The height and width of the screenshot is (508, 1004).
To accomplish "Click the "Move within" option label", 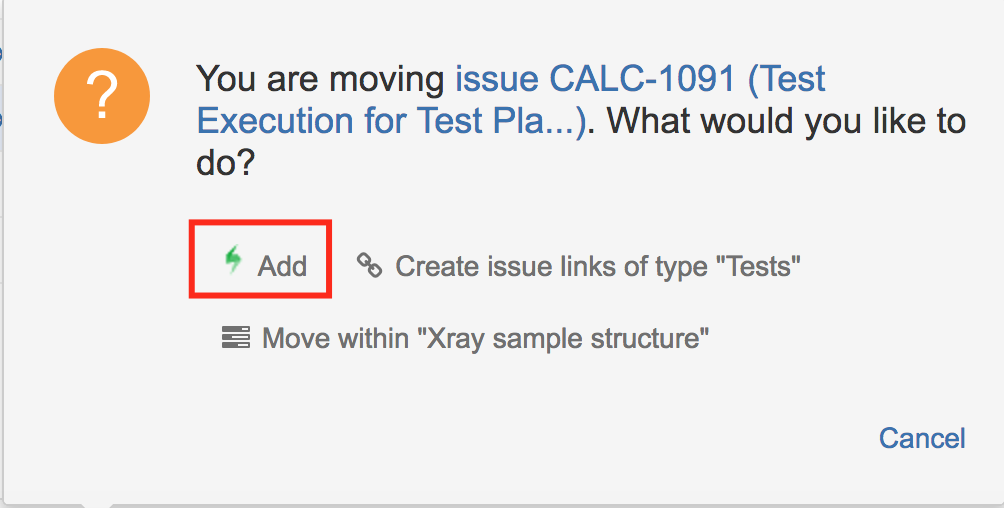I will tap(336, 338).
